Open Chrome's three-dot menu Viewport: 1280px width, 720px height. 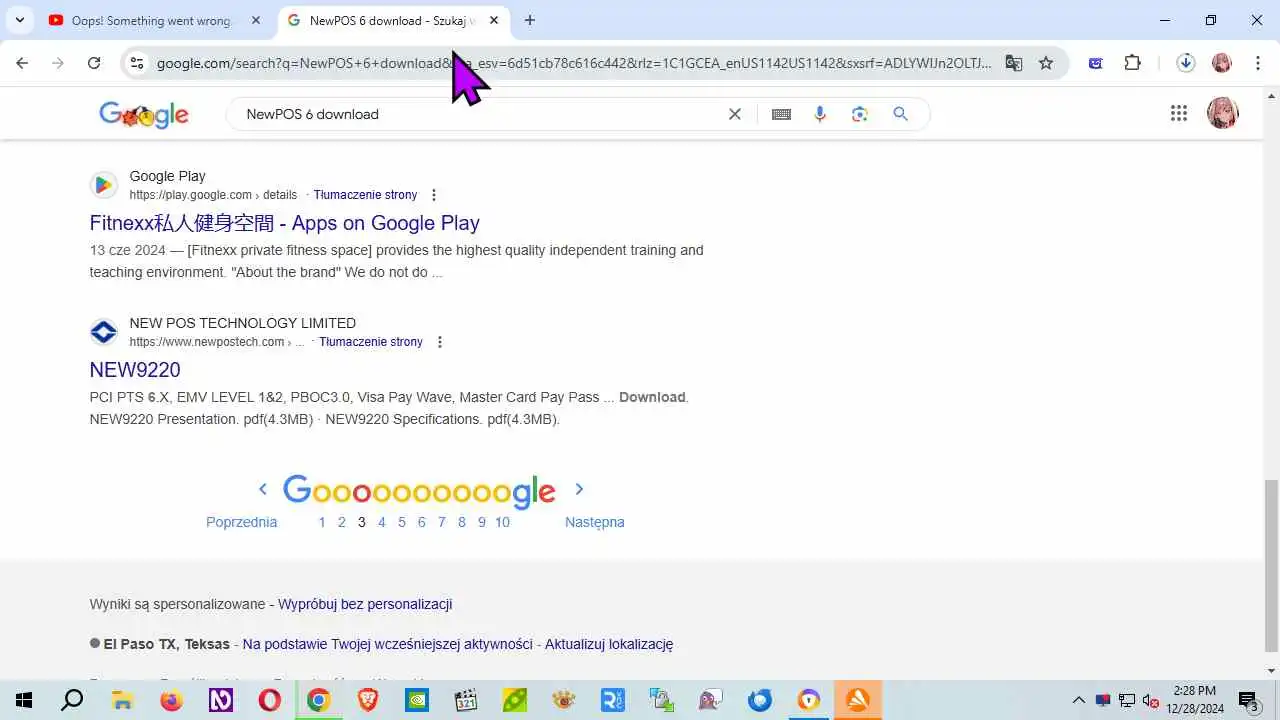(1257, 63)
